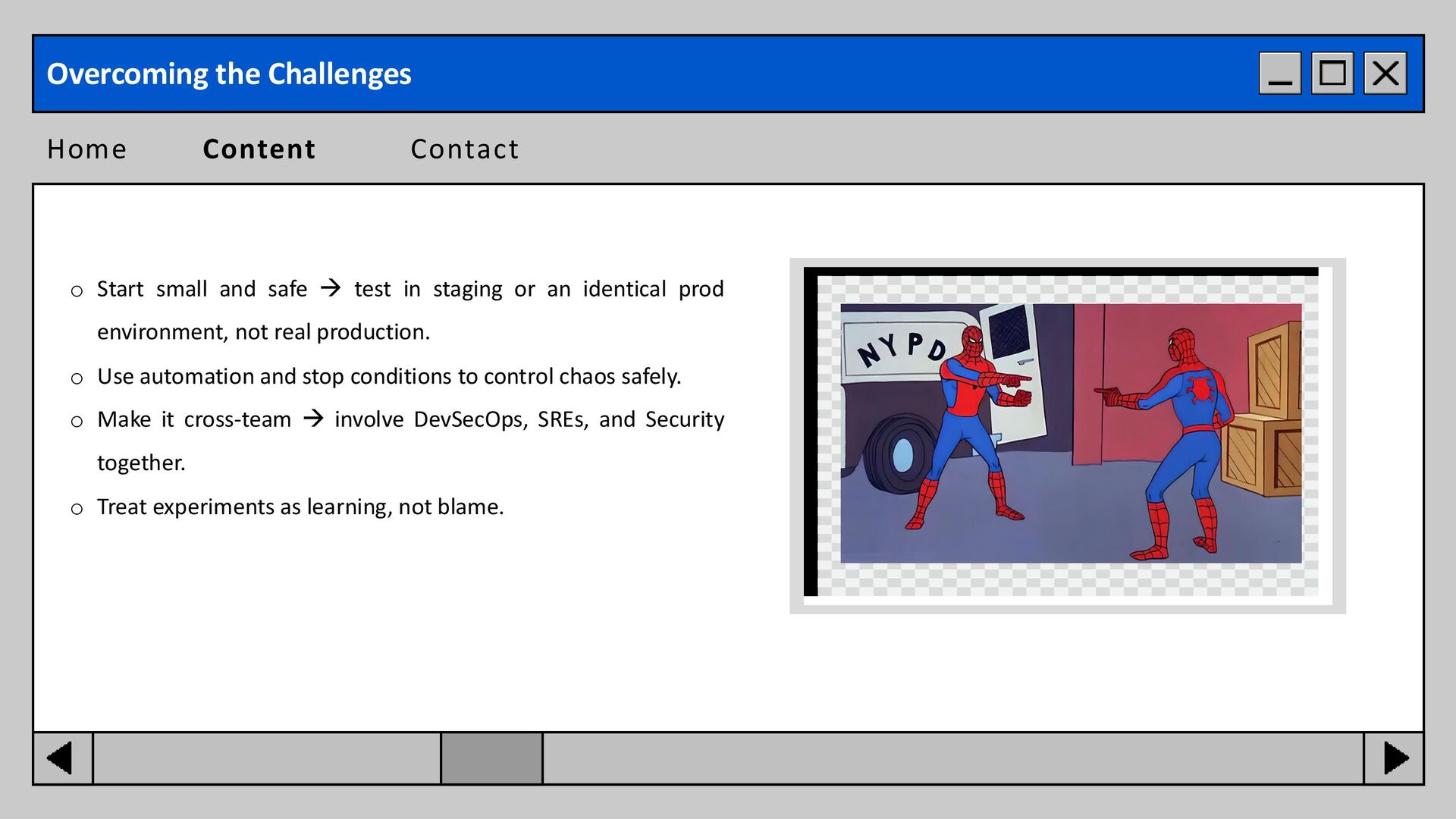Click the minimize window icon
The height and width of the screenshot is (819, 1456).
coord(1280,74)
